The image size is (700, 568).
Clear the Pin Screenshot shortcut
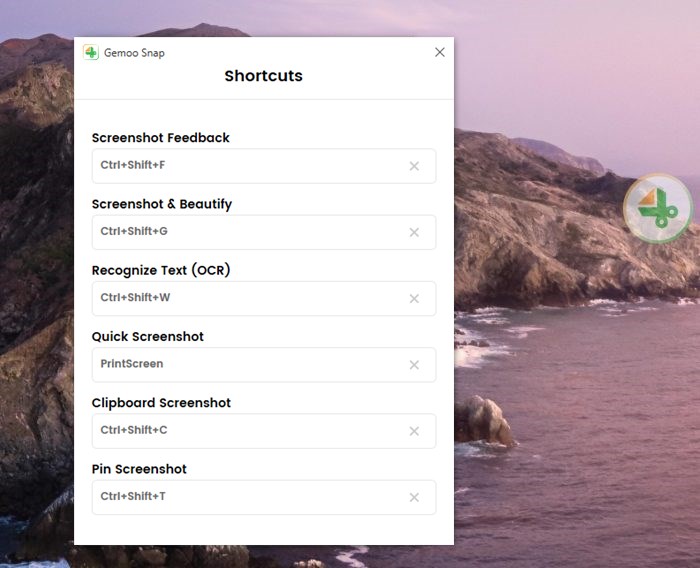414,497
